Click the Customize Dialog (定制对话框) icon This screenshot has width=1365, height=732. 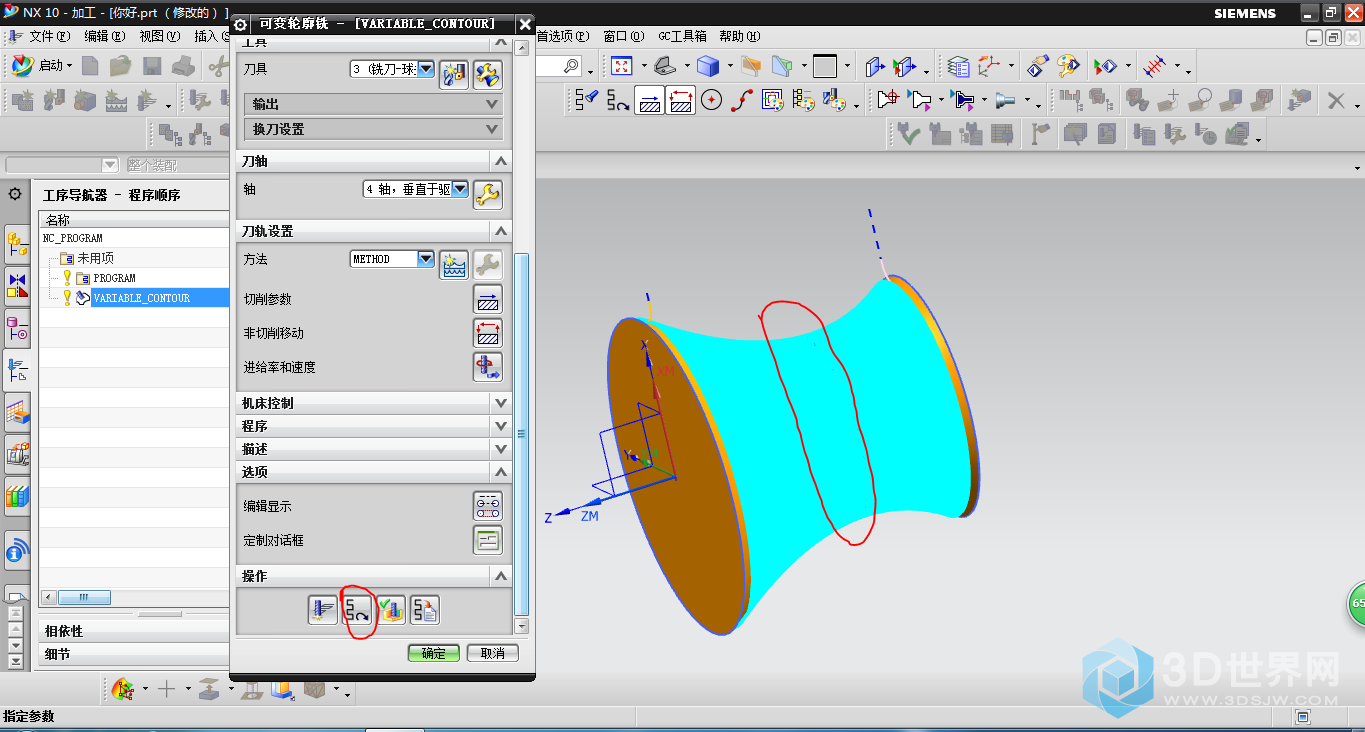[x=487, y=540]
